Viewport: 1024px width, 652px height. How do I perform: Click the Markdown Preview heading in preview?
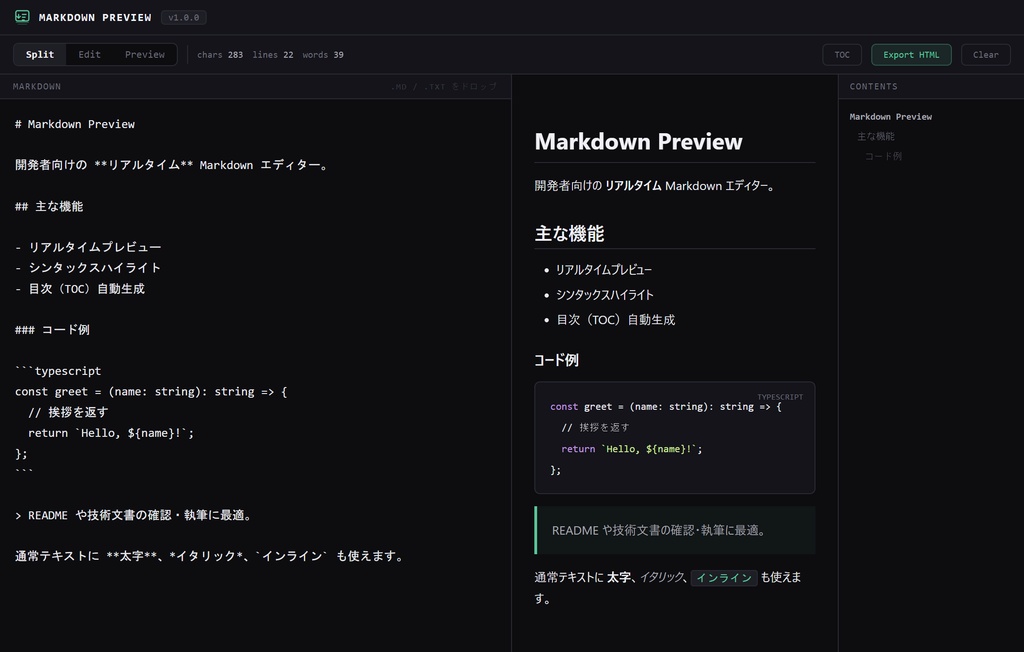[639, 142]
